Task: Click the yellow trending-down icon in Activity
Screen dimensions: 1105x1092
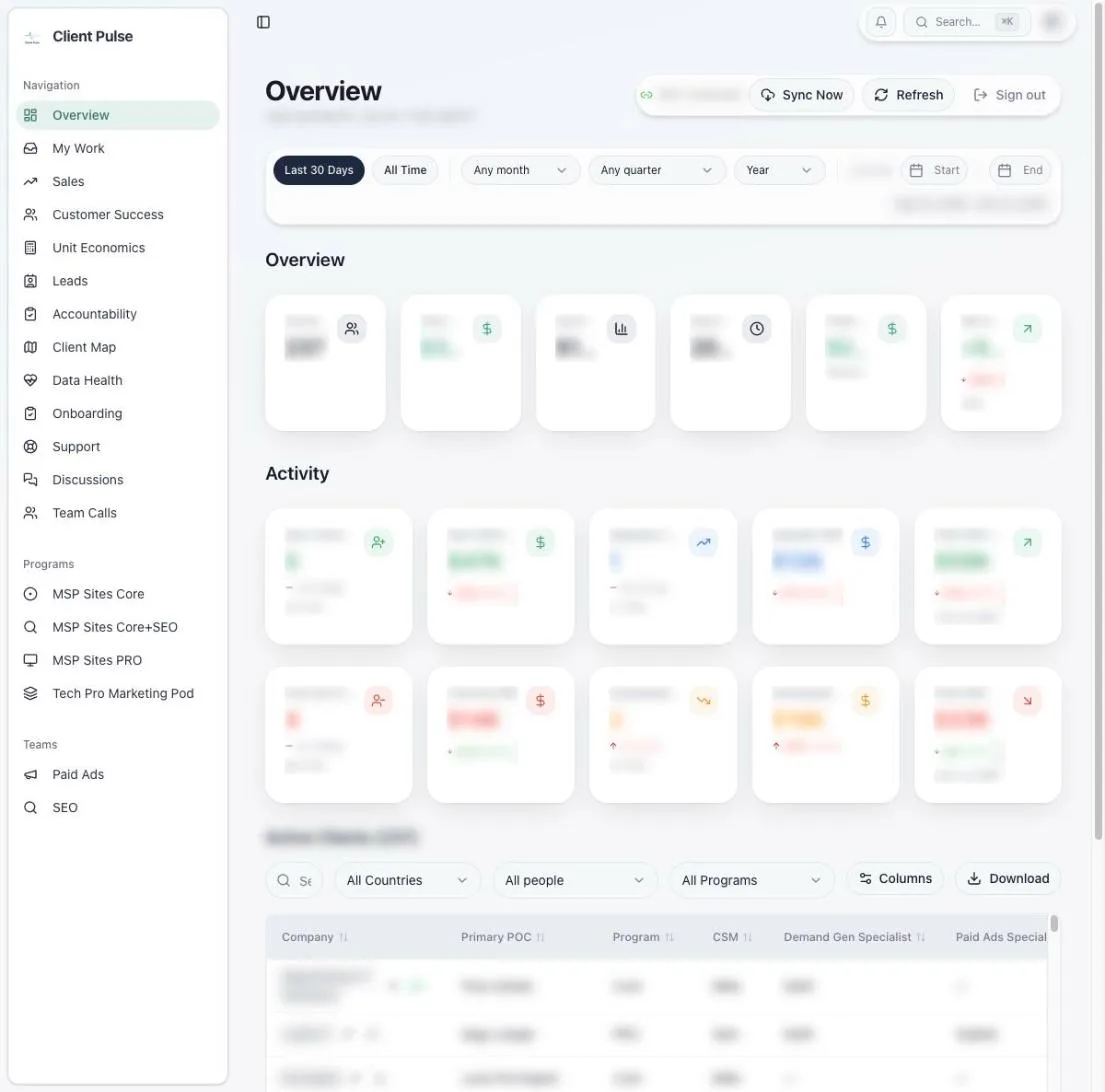Action: 703,700
